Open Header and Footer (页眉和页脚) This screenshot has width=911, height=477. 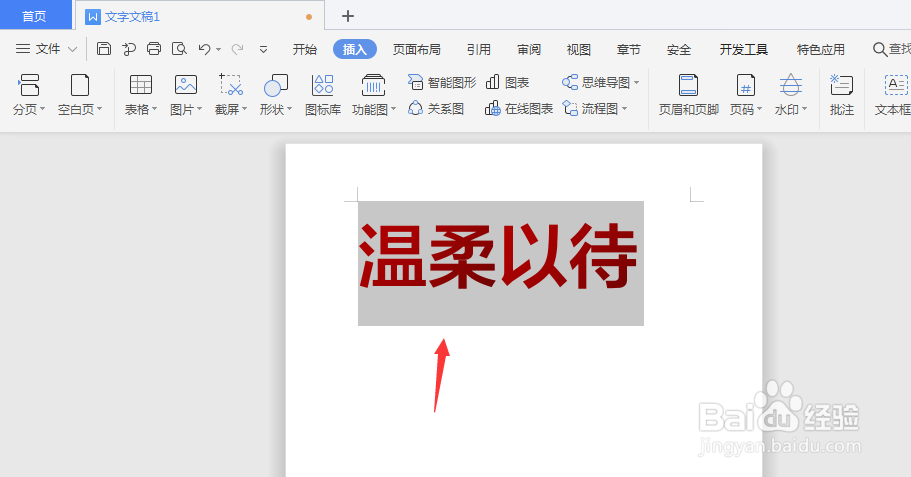point(688,94)
